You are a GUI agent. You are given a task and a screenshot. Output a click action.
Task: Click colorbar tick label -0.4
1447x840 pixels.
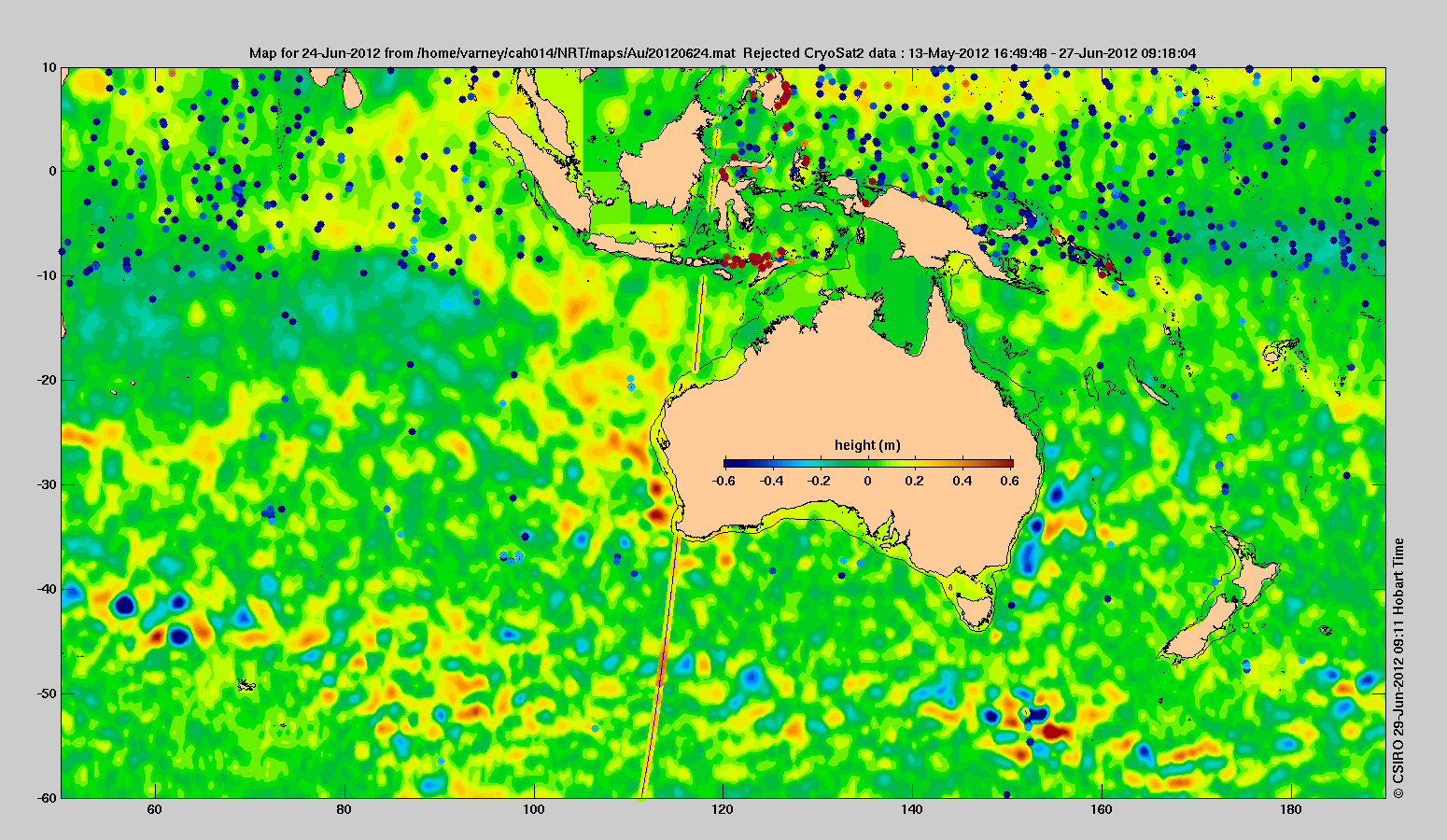pyautogui.click(x=771, y=481)
